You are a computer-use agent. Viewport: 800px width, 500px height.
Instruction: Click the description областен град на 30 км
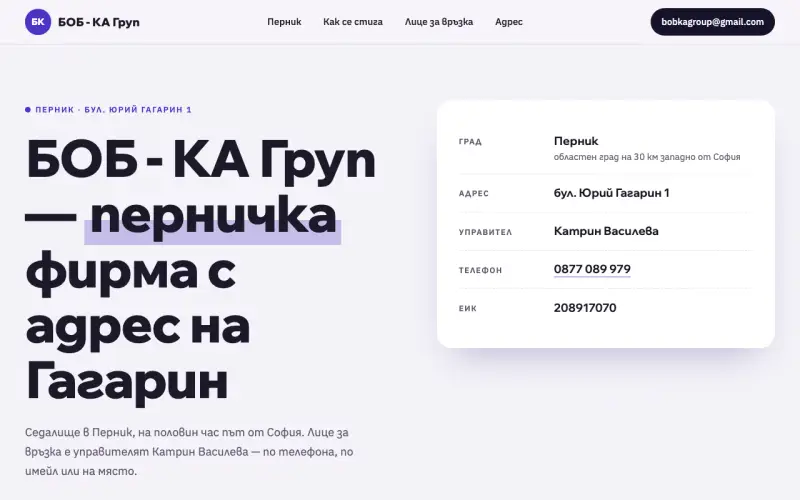[x=646, y=157]
